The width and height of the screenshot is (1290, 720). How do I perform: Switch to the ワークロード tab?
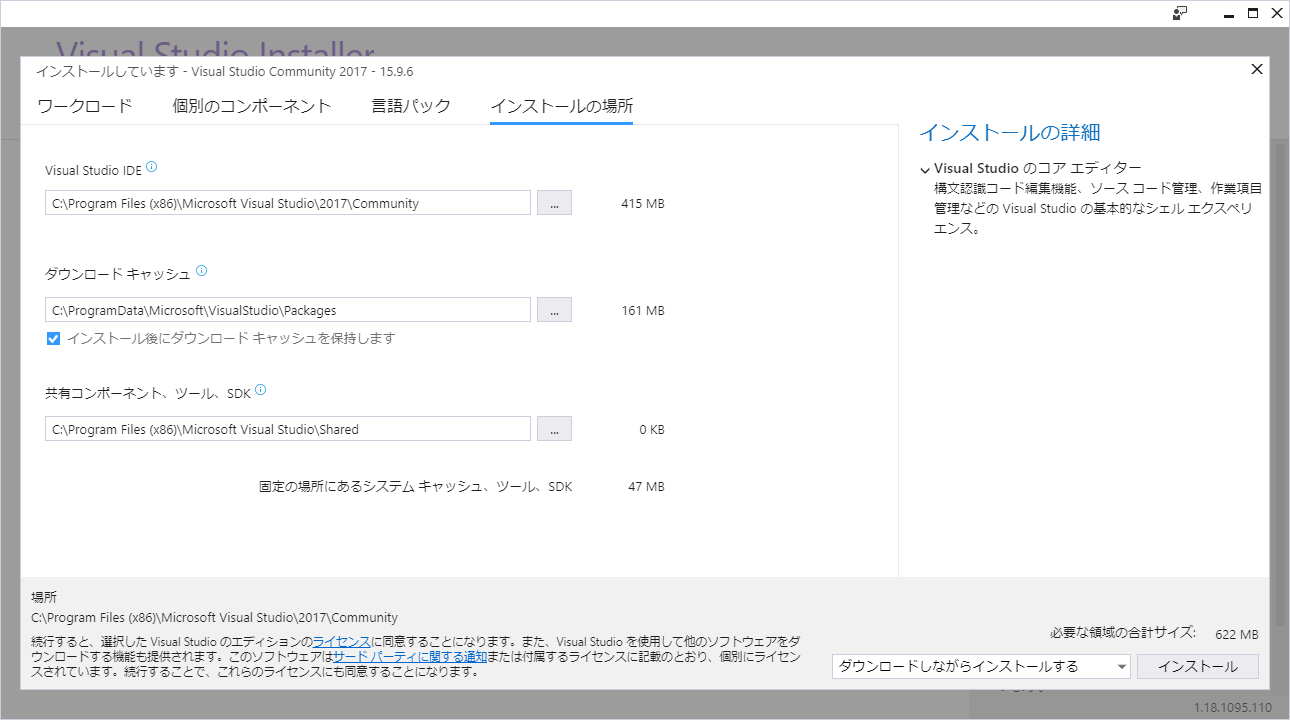click(85, 106)
